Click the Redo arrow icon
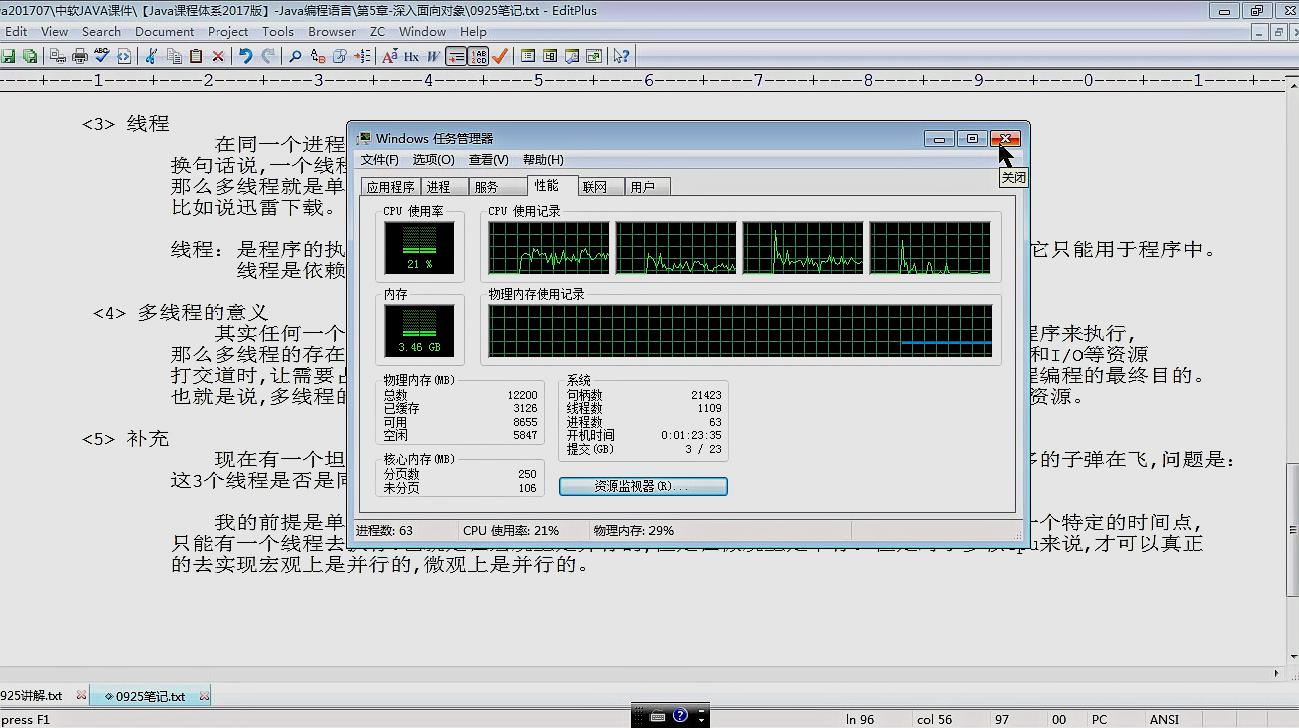The image size is (1299, 728). click(268, 56)
